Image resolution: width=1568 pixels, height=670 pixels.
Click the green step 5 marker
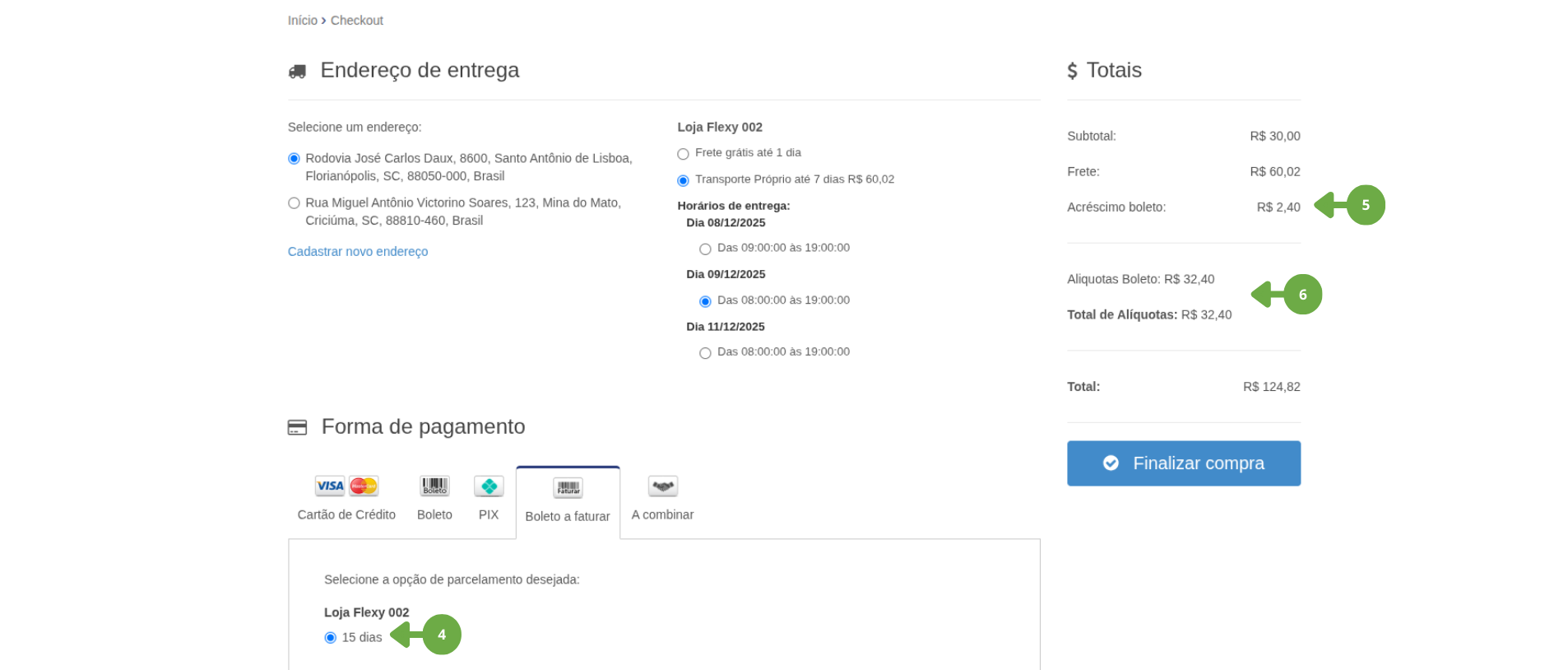coord(1366,205)
